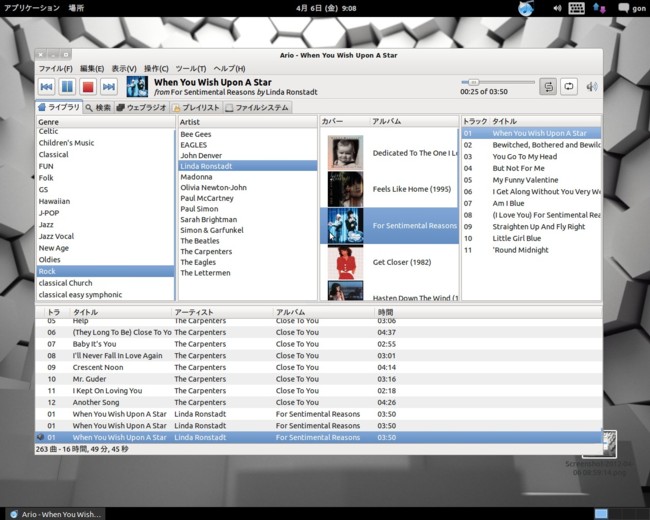Toggle repeat mode button

tap(569, 87)
